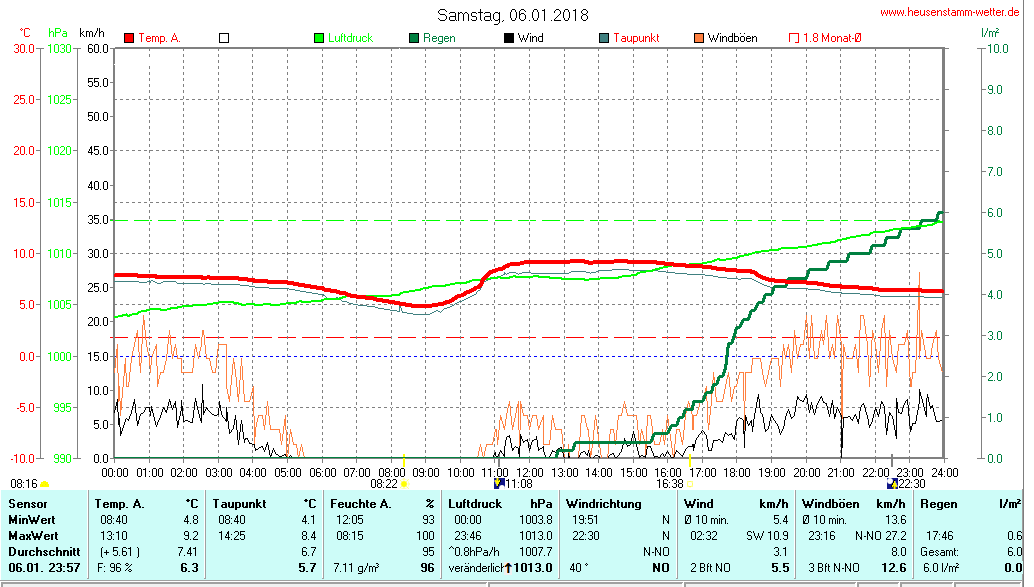Viewport: 1034px width, 587px height.
Task: Click the orange Windböen legend swatch
Action: coord(698,38)
